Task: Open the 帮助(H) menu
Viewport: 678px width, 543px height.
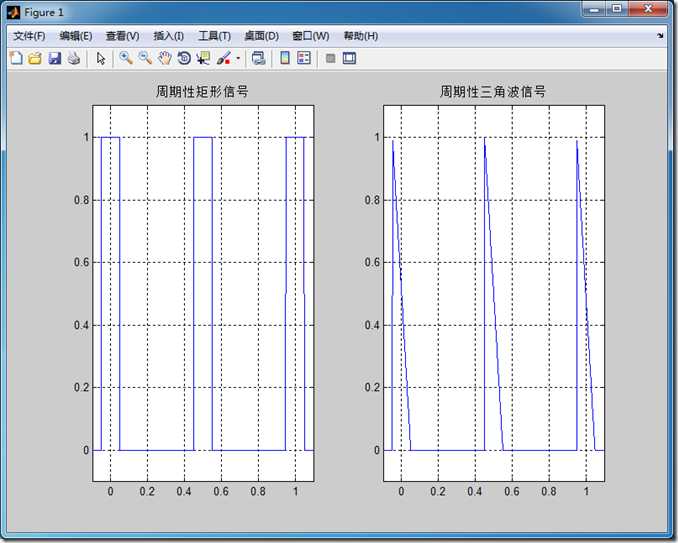Action: click(x=361, y=36)
